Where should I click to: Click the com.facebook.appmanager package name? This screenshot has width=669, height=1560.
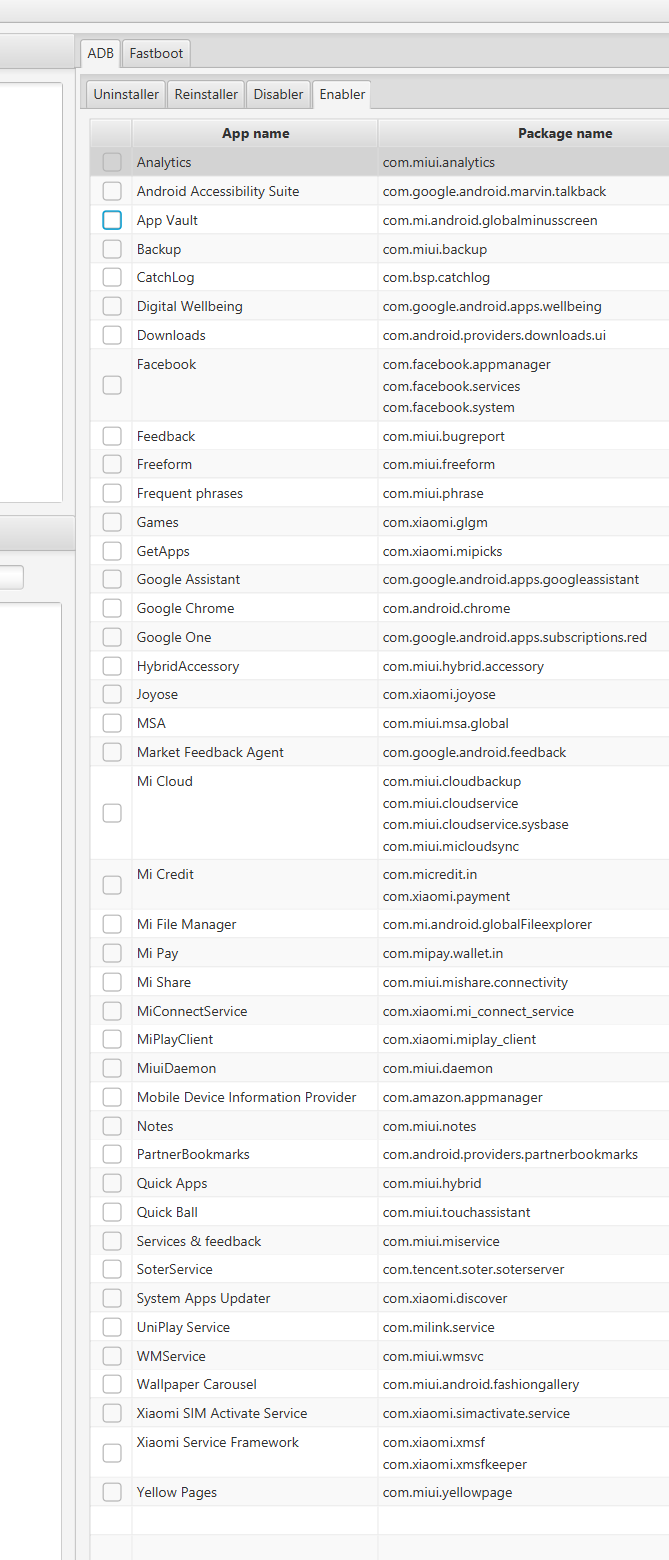coord(467,364)
